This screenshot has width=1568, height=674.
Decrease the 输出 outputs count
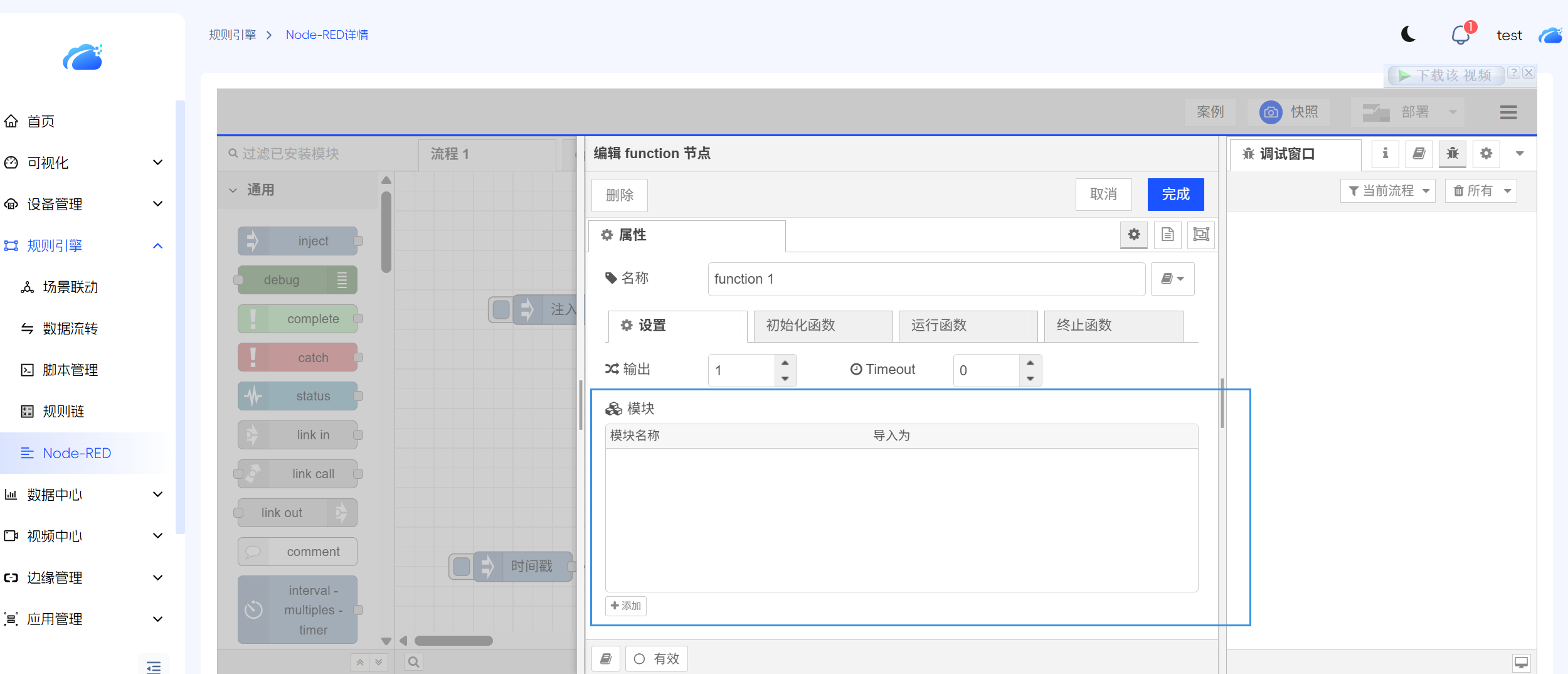point(785,378)
